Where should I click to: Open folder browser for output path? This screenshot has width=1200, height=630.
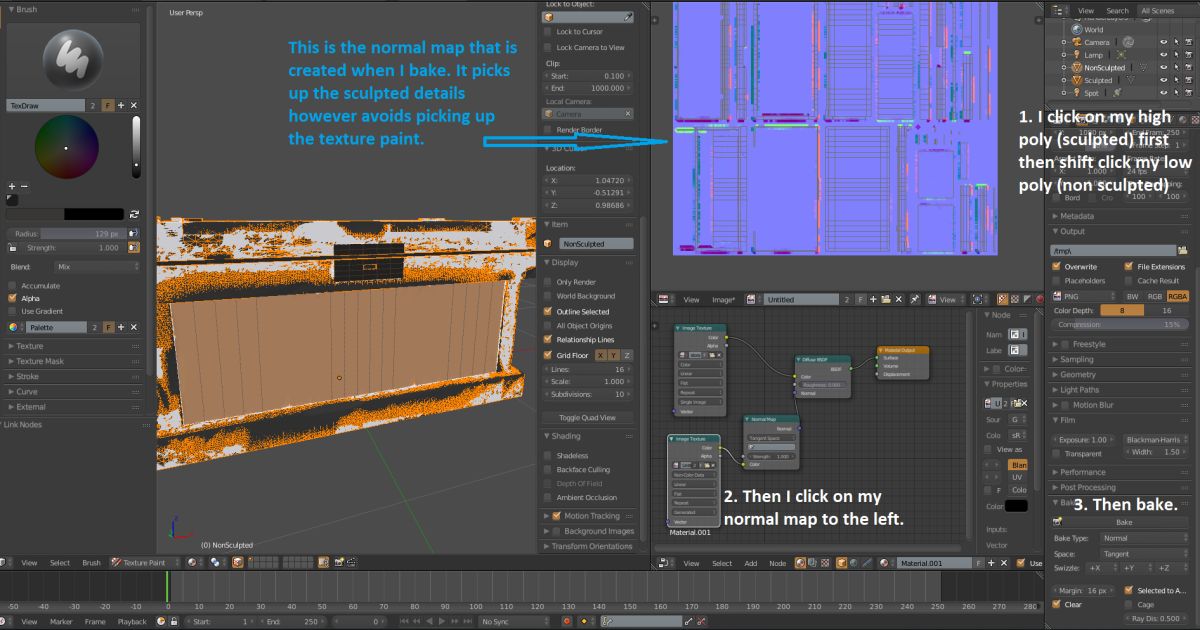1183,250
